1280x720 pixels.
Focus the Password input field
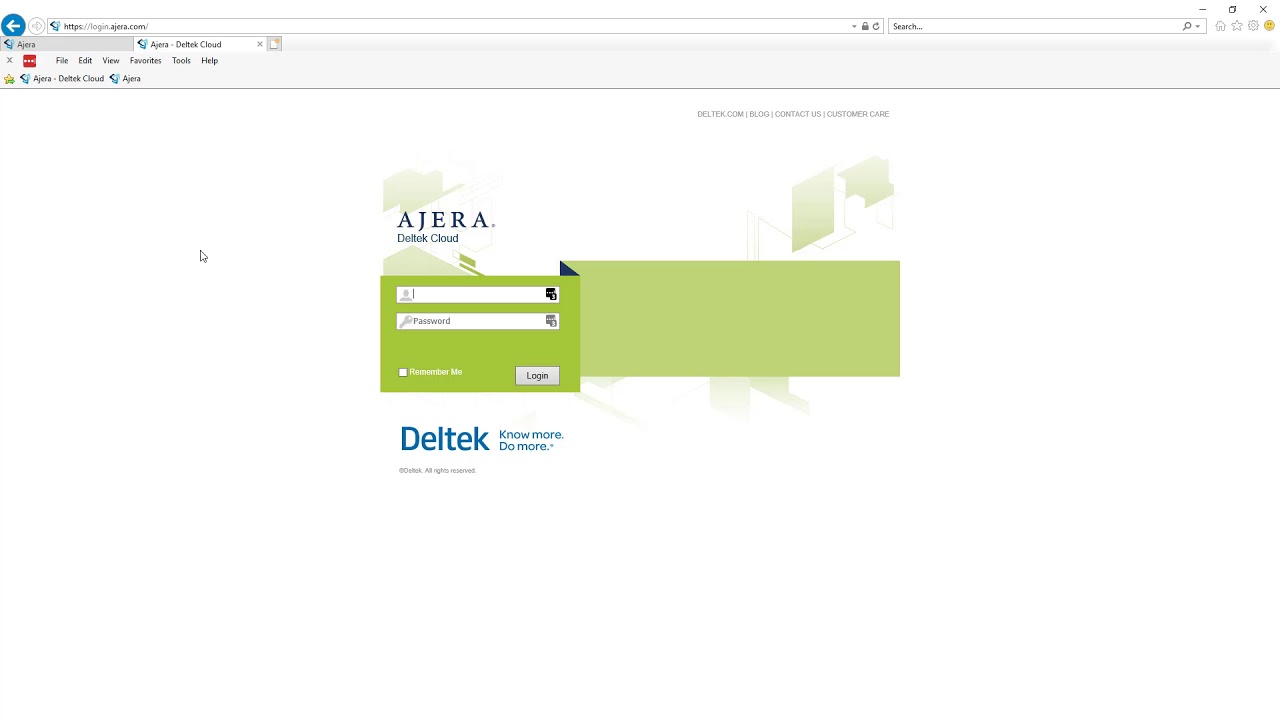(478, 321)
